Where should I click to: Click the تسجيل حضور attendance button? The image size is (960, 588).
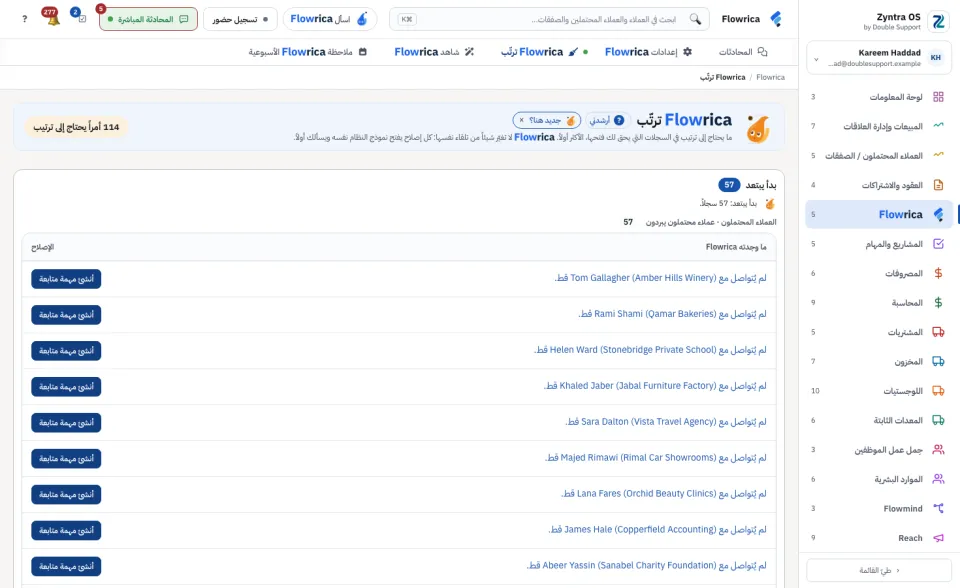point(240,19)
